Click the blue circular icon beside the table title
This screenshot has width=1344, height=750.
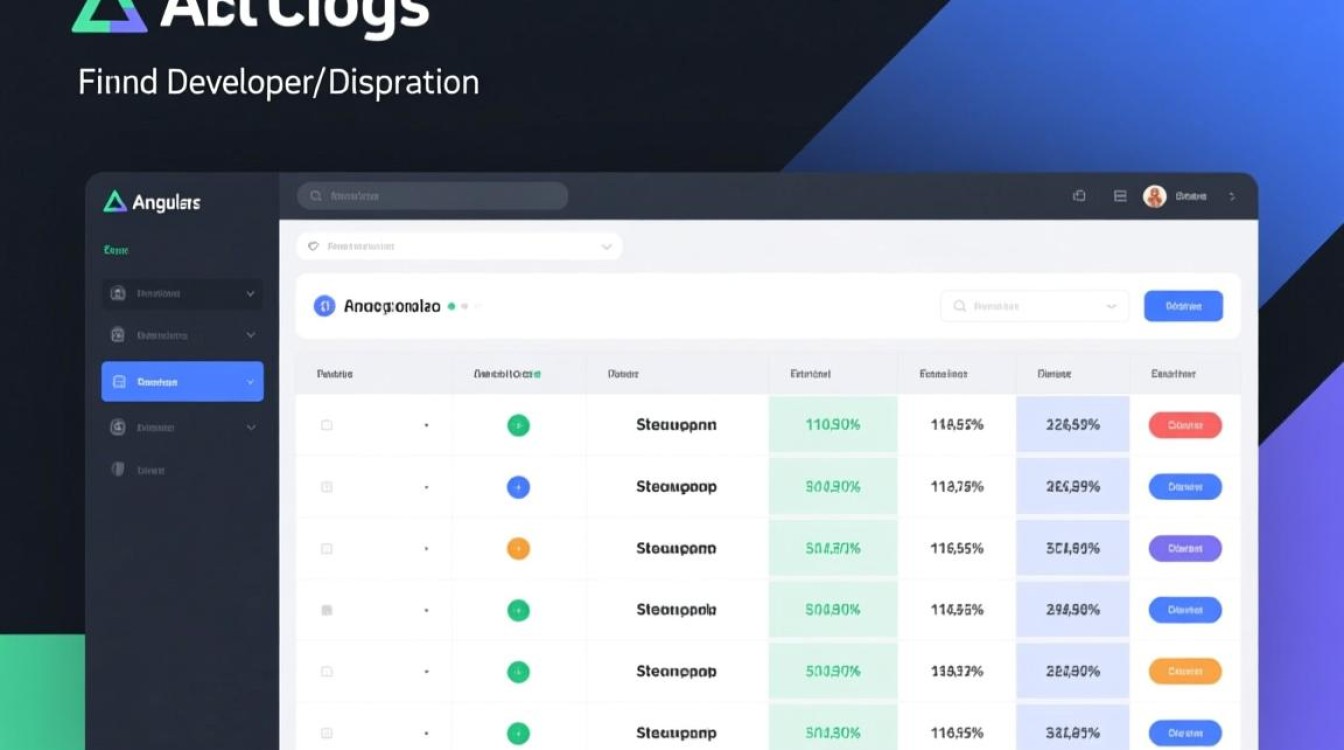(x=323, y=306)
